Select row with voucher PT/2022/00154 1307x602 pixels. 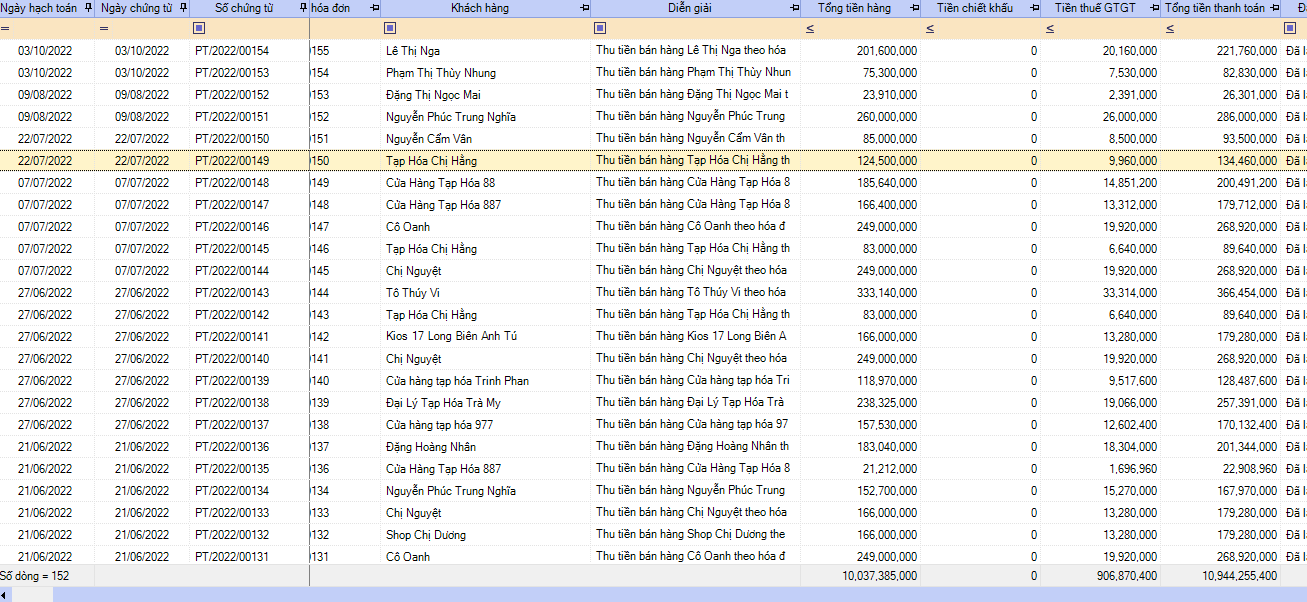(232, 51)
